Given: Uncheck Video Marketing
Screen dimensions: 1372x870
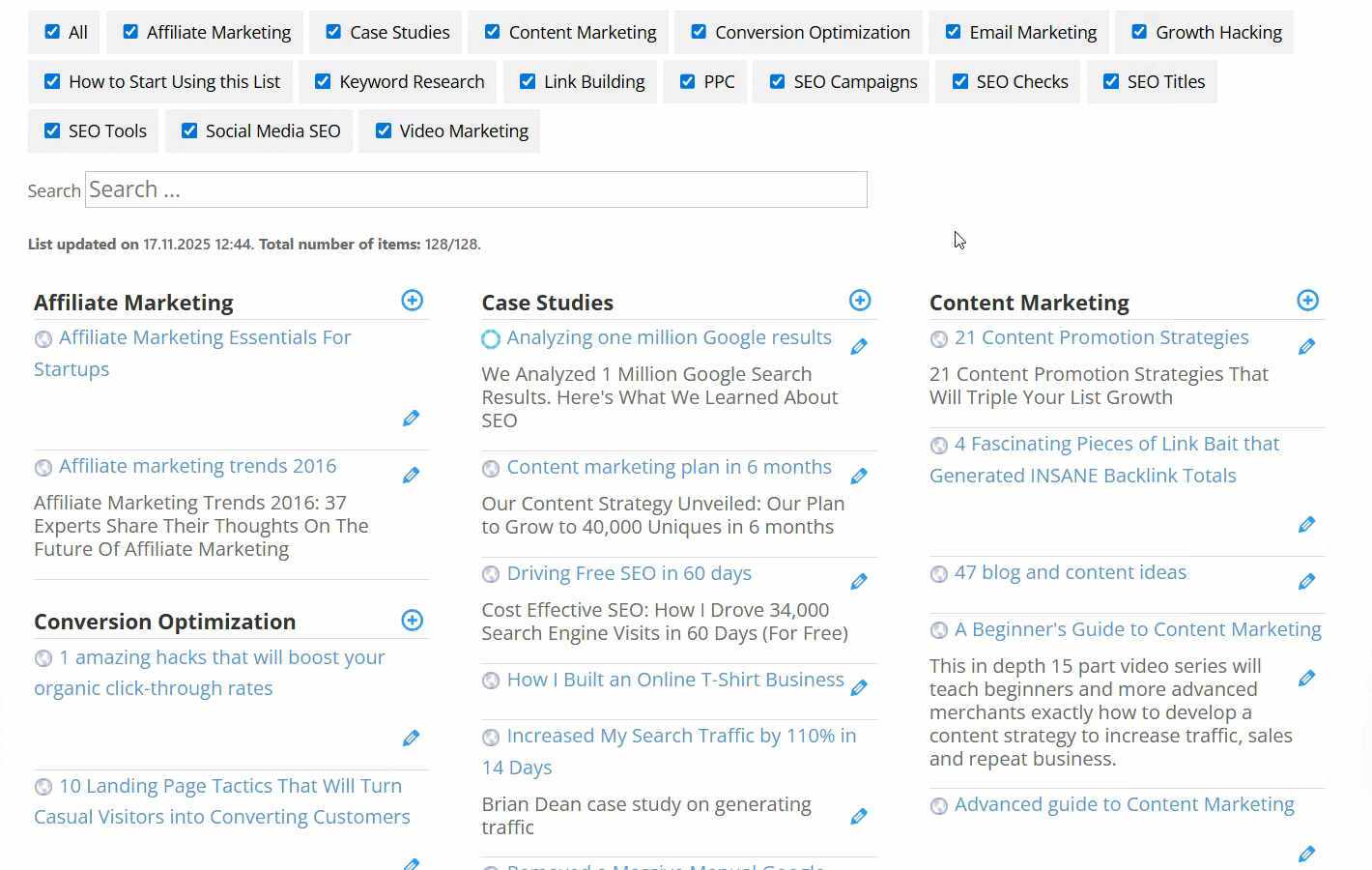Looking at the screenshot, I should [383, 130].
